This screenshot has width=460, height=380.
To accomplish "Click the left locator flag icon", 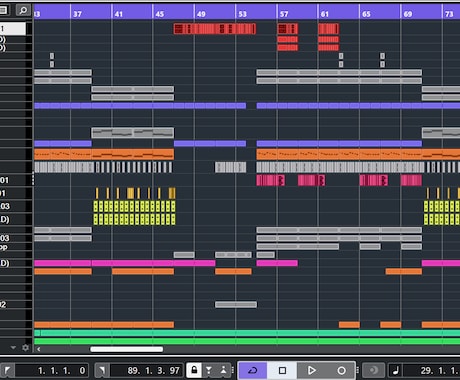I will pyautogui.click(x=7, y=370).
